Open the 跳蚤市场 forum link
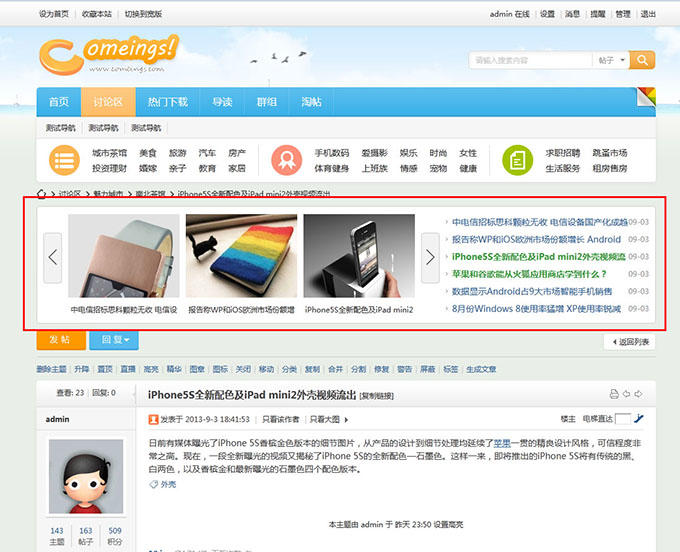 pyautogui.click(x=610, y=153)
